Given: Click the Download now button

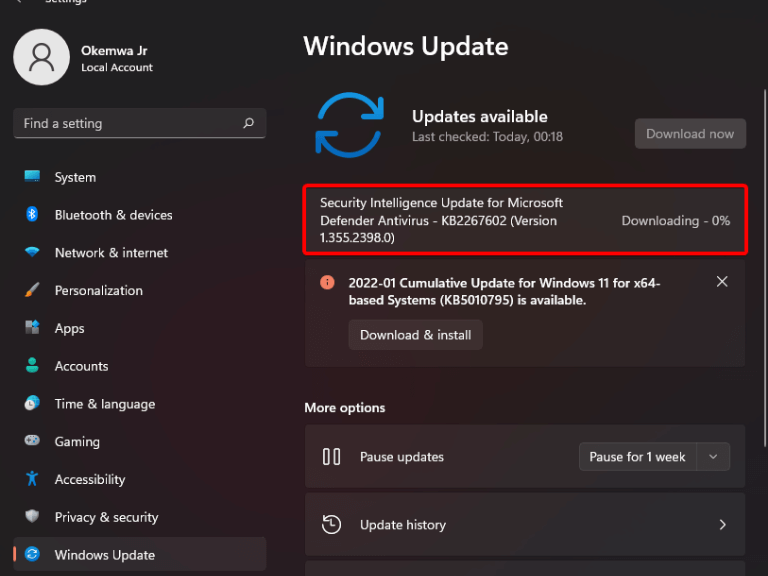Looking at the screenshot, I should coord(690,133).
